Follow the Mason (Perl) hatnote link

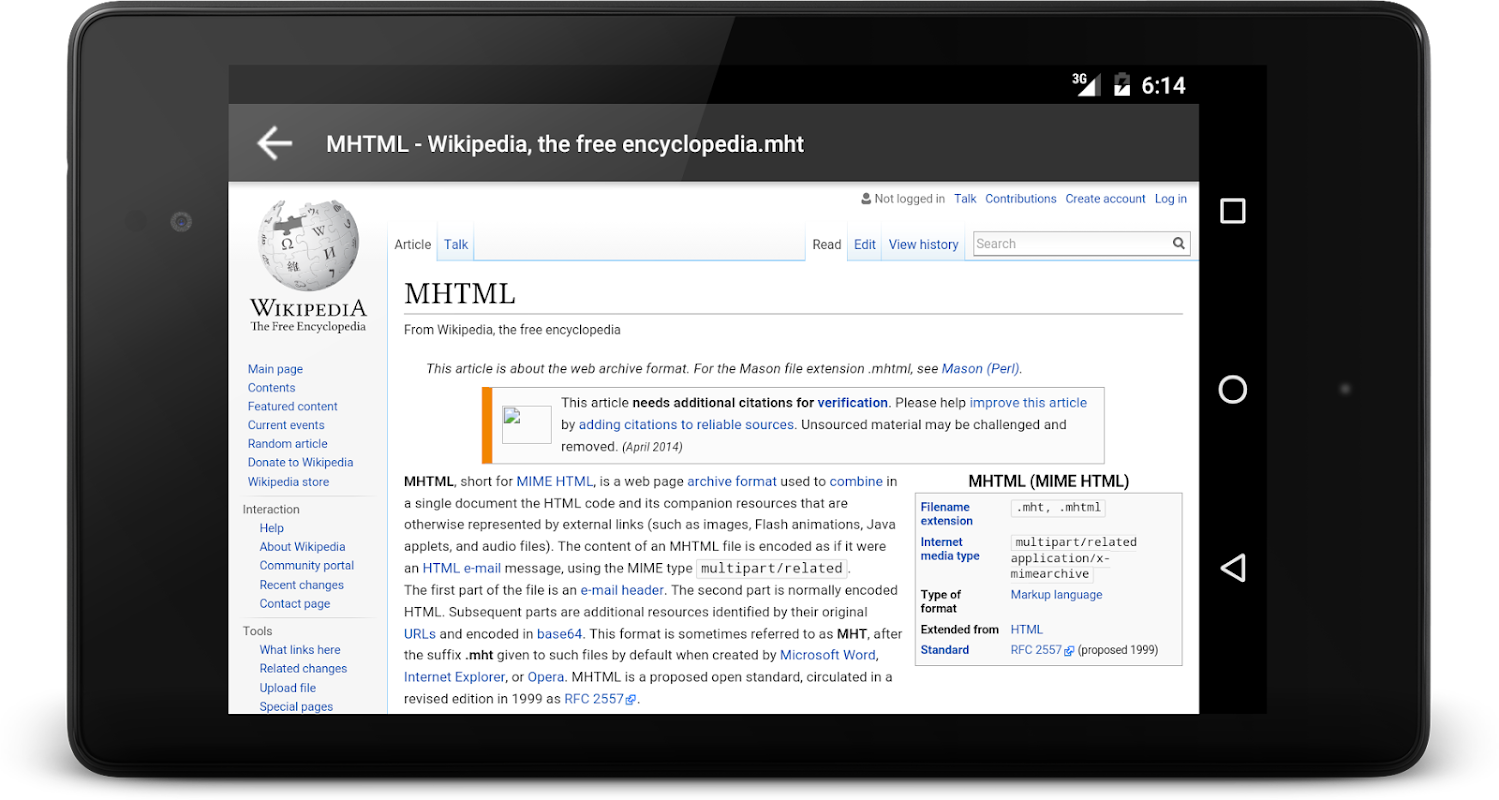[981, 368]
